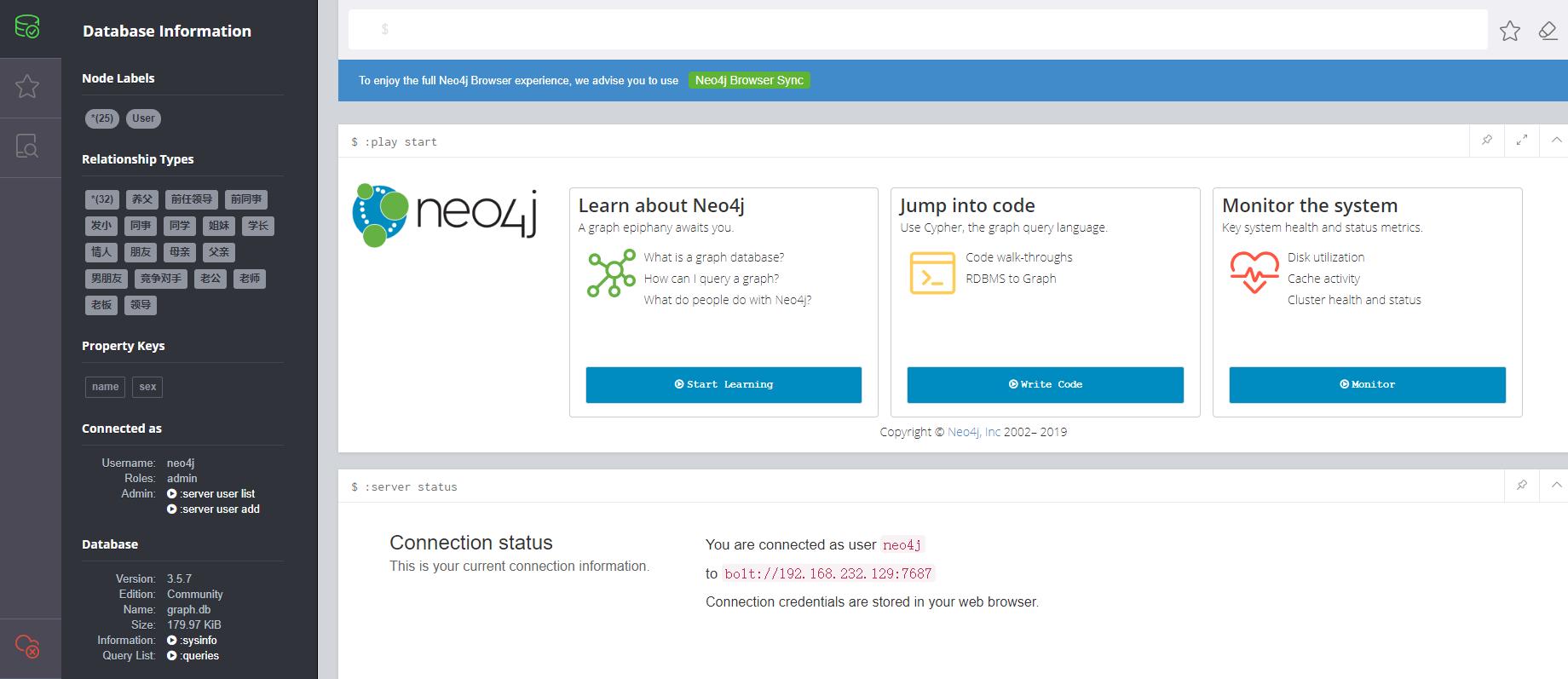Viewport: 1568px width, 679px height.
Task: Pin the :play start frame
Action: pyautogui.click(x=1487, y=141)
